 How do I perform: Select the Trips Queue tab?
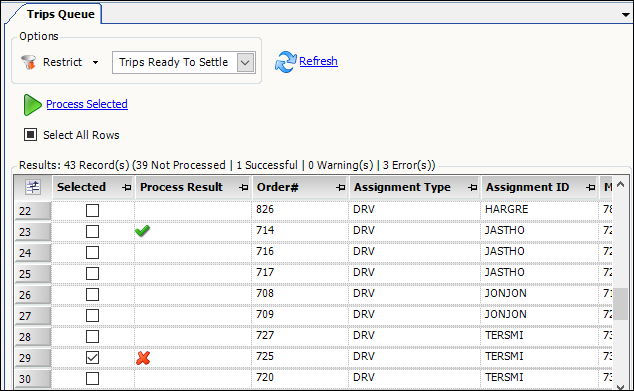[x=61, y=14]
